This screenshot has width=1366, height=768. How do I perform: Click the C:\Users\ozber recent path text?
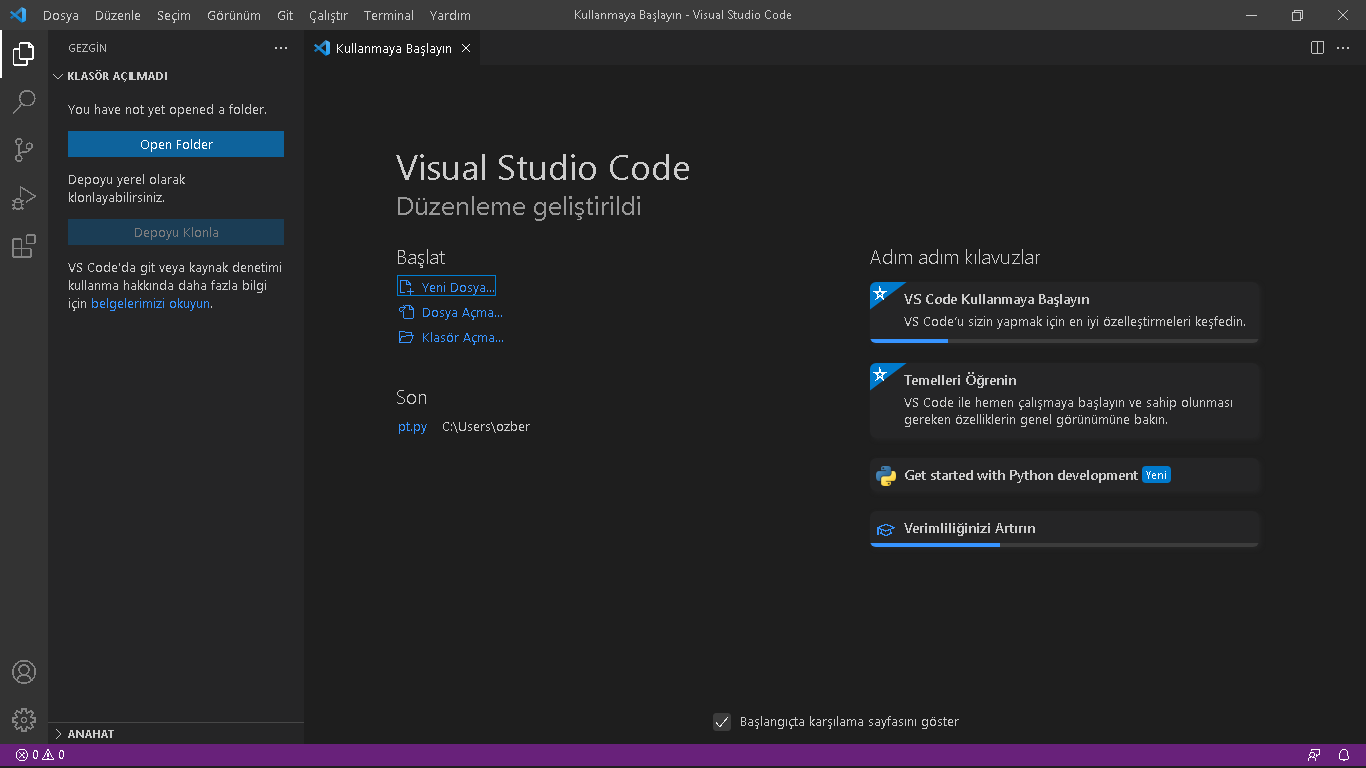tap(486, 427)
